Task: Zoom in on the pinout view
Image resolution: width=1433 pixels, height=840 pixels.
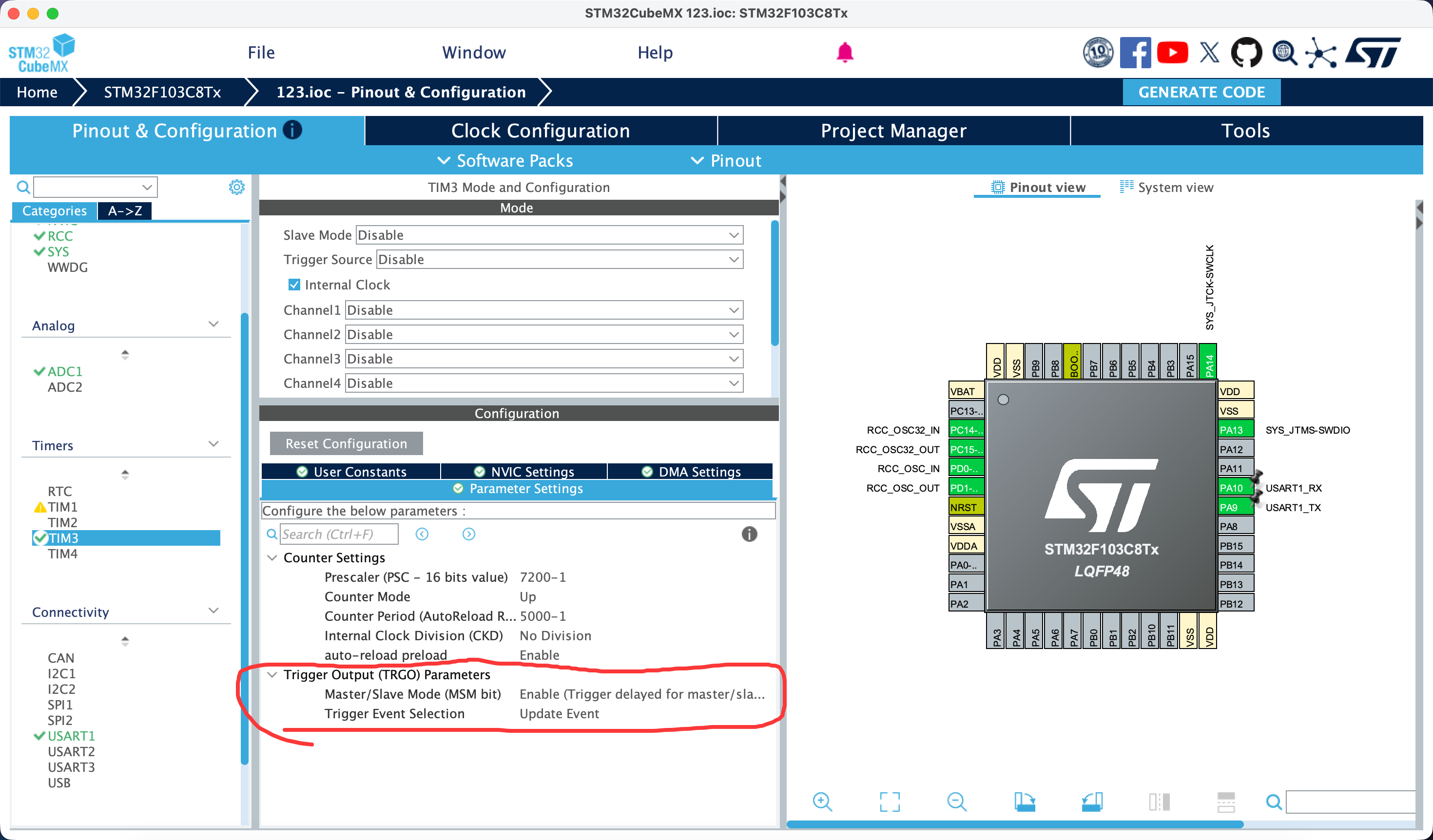Action: coord(822,802)
